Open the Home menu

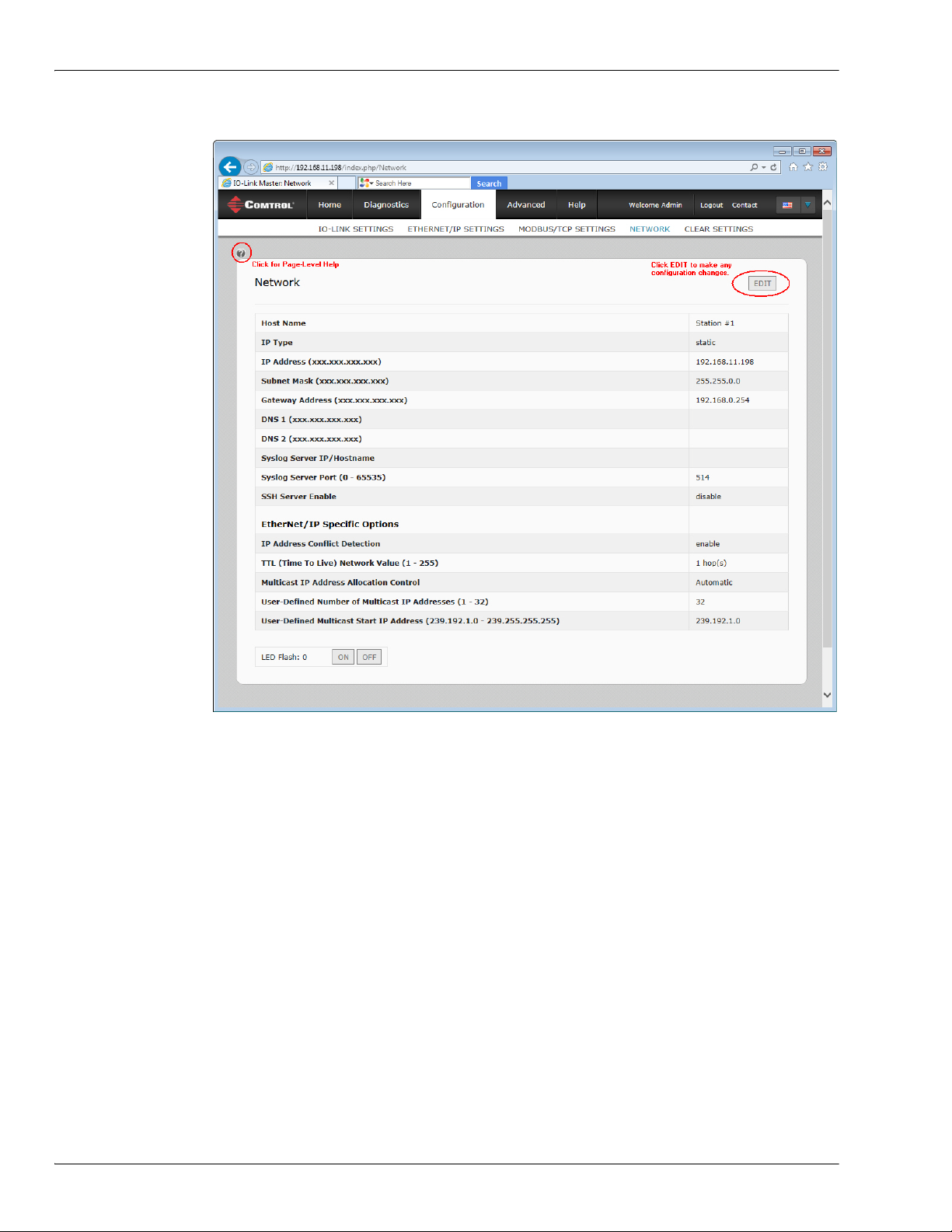[x=330, y=205]
